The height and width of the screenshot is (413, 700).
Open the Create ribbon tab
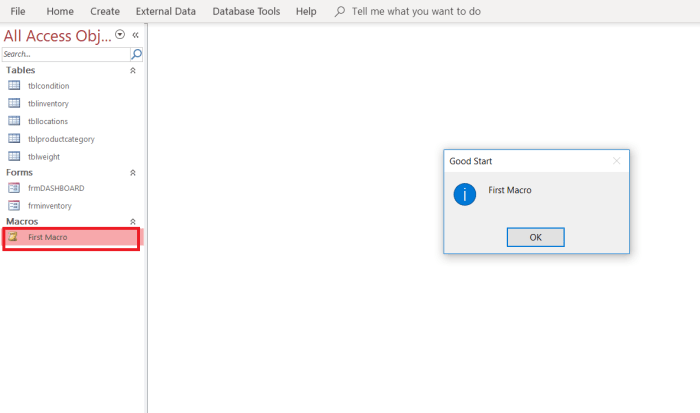pyautogui.click(x=105, y=11)
